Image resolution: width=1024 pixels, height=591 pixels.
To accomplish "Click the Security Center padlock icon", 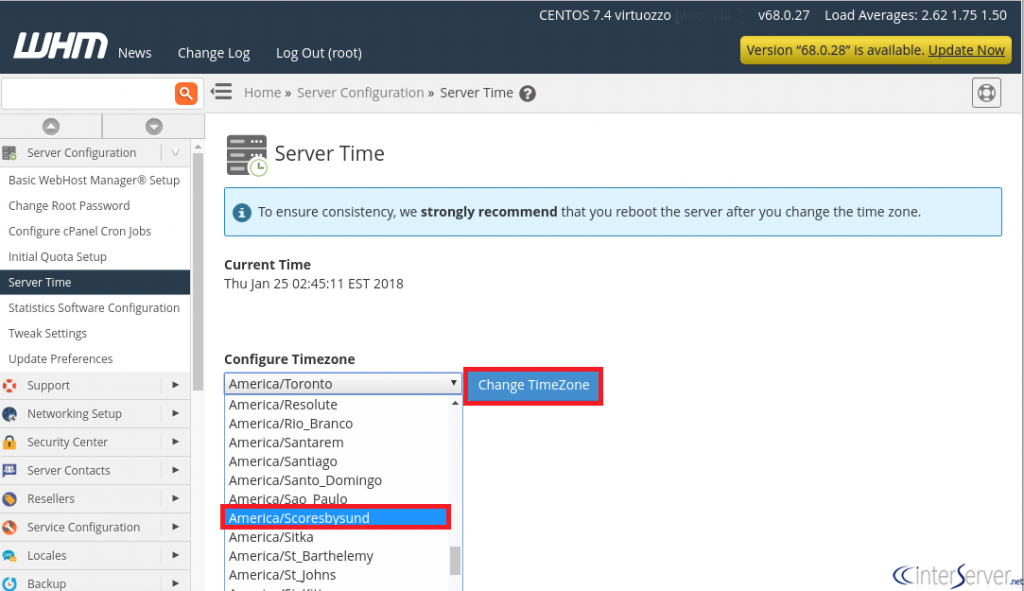I will [9, 442].
